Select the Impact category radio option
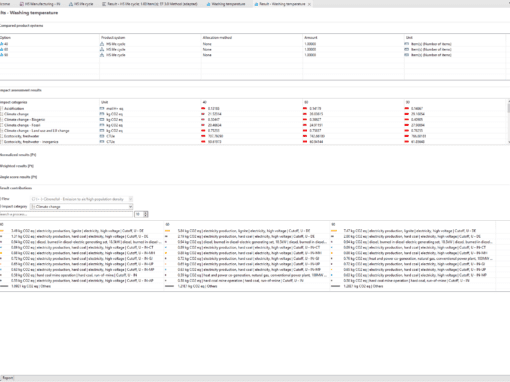Image resolution: width=510 pixels, height=382 pixels. tap(1, 207)
